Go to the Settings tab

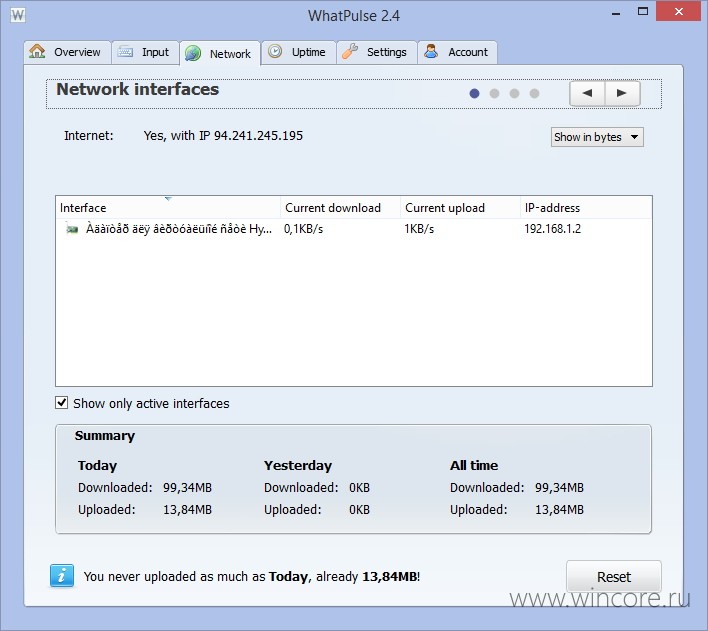tap(377, 52)
